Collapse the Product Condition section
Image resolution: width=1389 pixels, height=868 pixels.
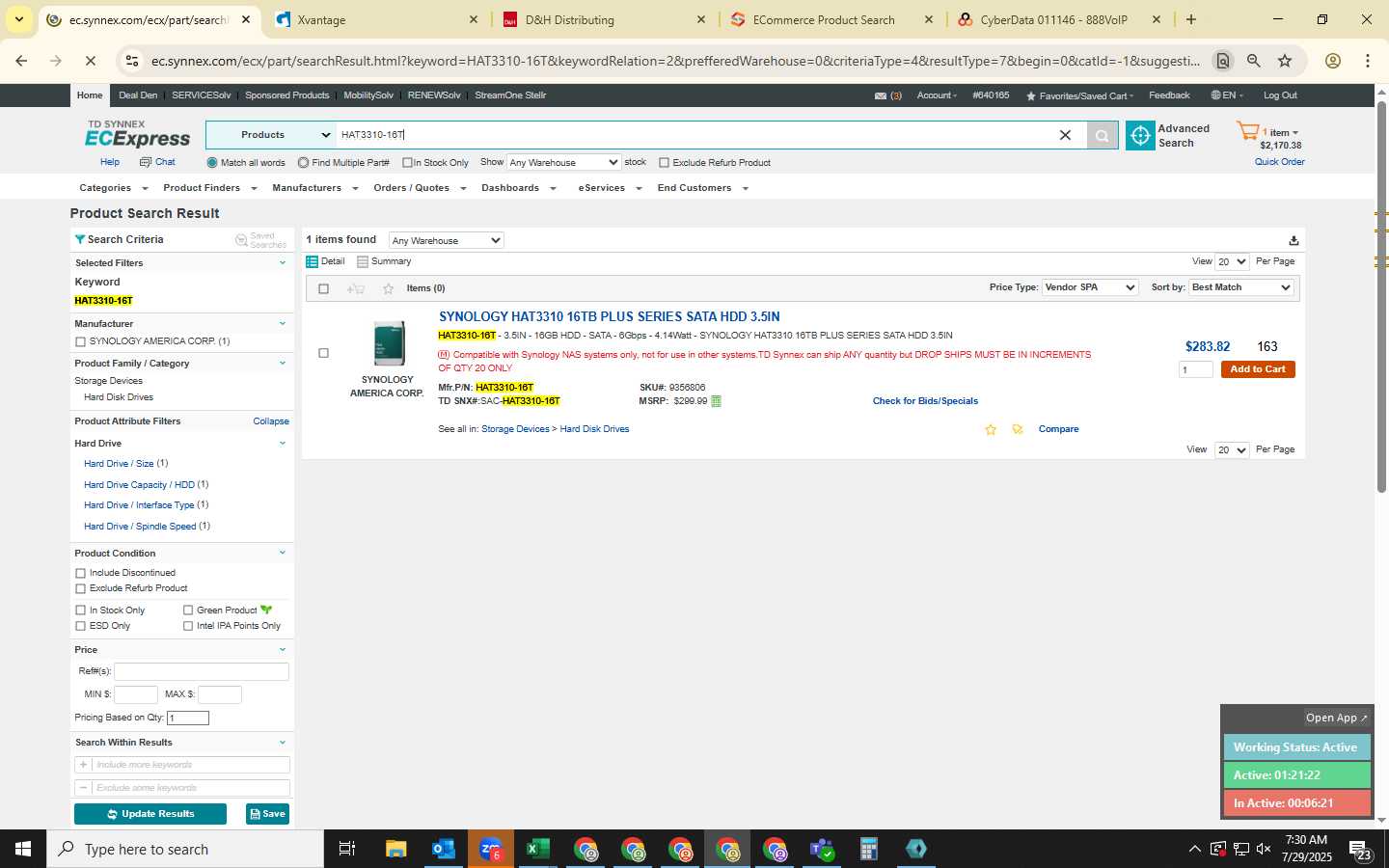pos(283,554)
